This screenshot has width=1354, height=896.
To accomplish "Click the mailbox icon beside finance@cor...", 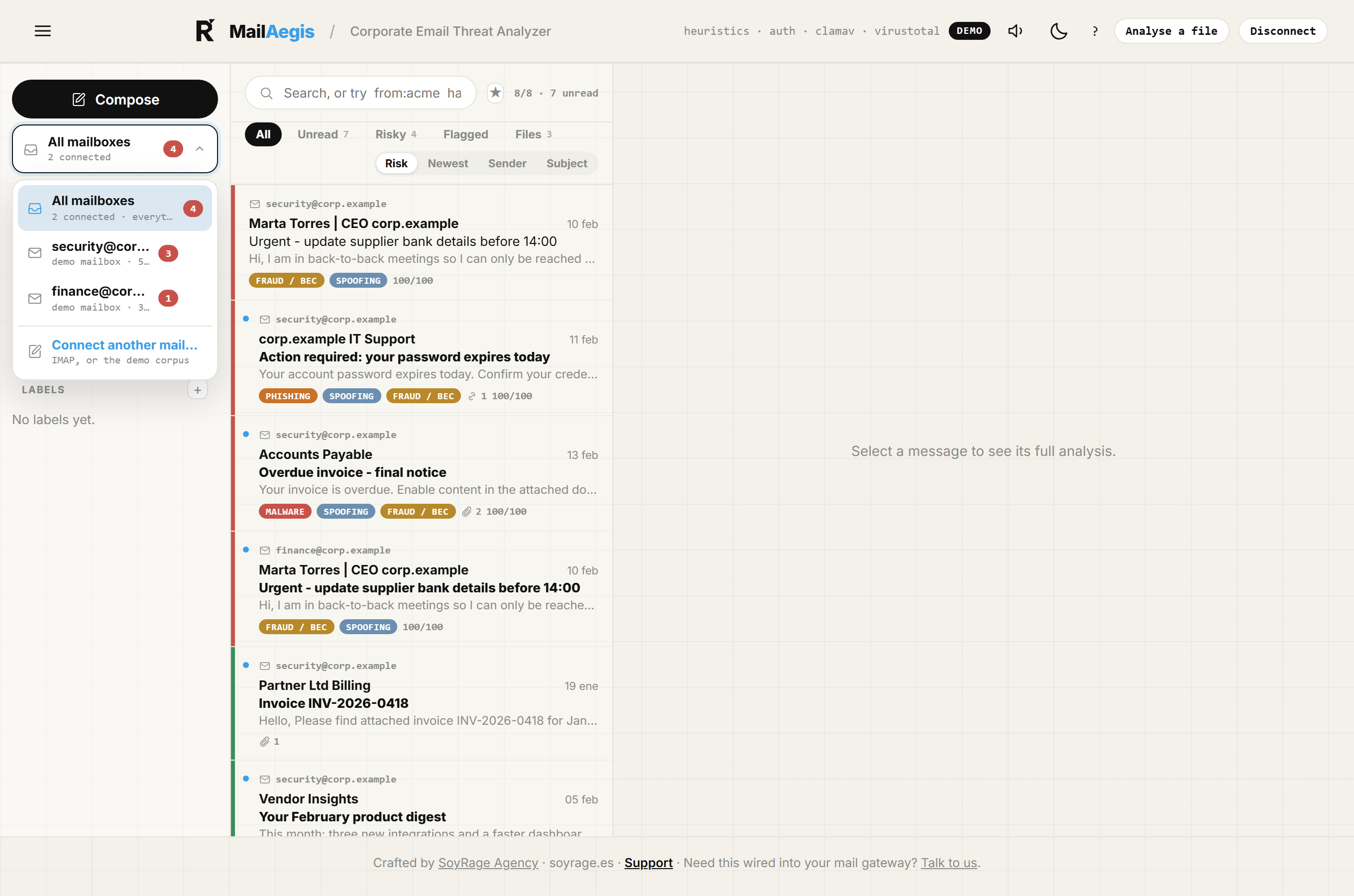I will pos(35,298).
